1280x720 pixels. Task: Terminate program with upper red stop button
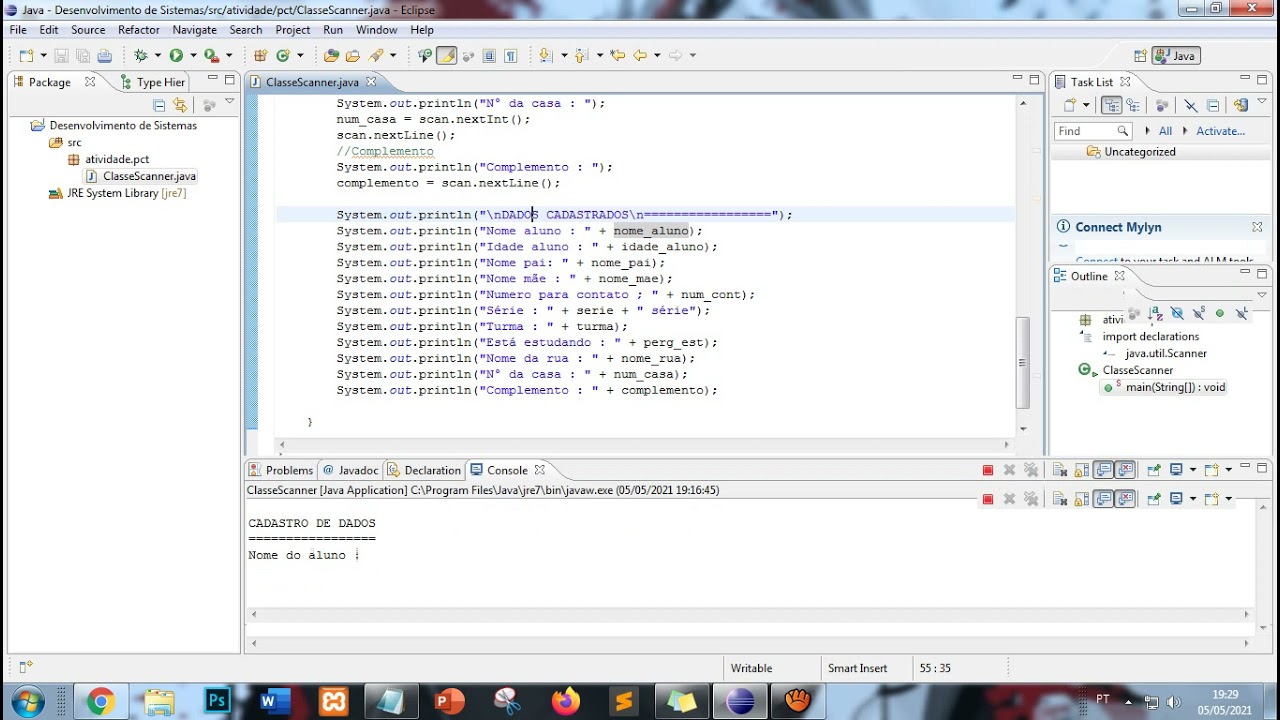click(x=988, y=470)
